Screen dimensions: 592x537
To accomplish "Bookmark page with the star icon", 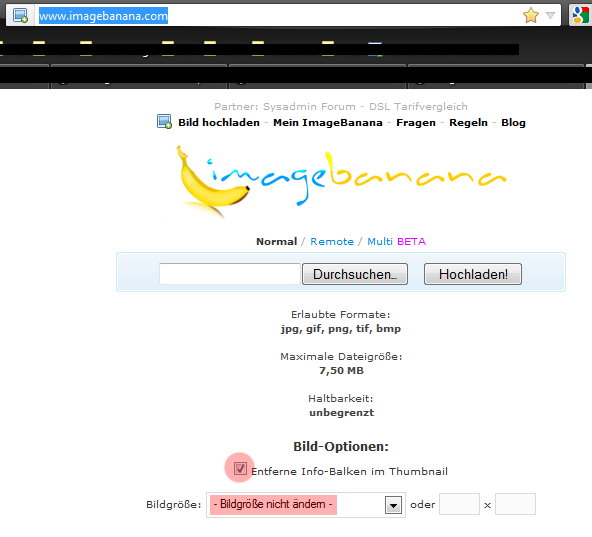I will (x=531, y=15).
